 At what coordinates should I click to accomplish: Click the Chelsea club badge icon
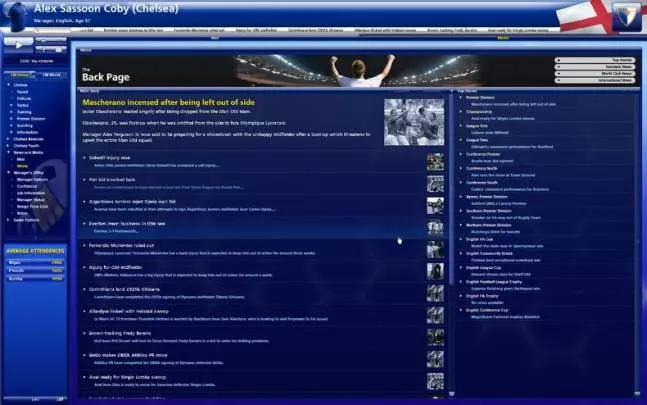click(x=626, y=16)
